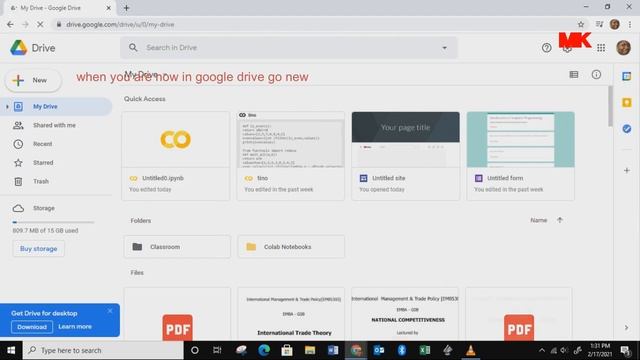Image resolution: width=640 pixels, height=360 pixels.
Task: Show the view details info icon
Action: coord(596,75)
